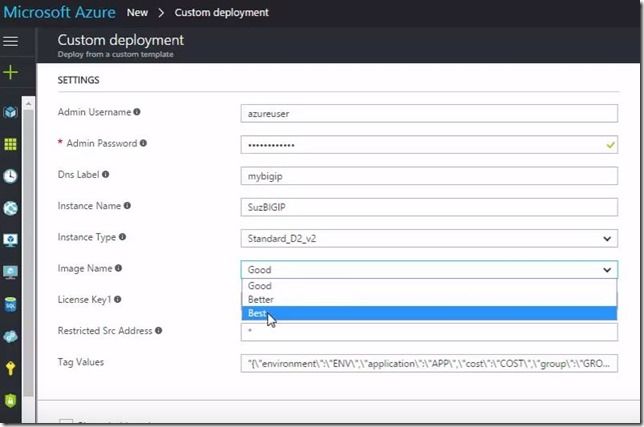Open the green grid All resources icon
This screenshot has width=644, height=427.
(x=11, y=144)
